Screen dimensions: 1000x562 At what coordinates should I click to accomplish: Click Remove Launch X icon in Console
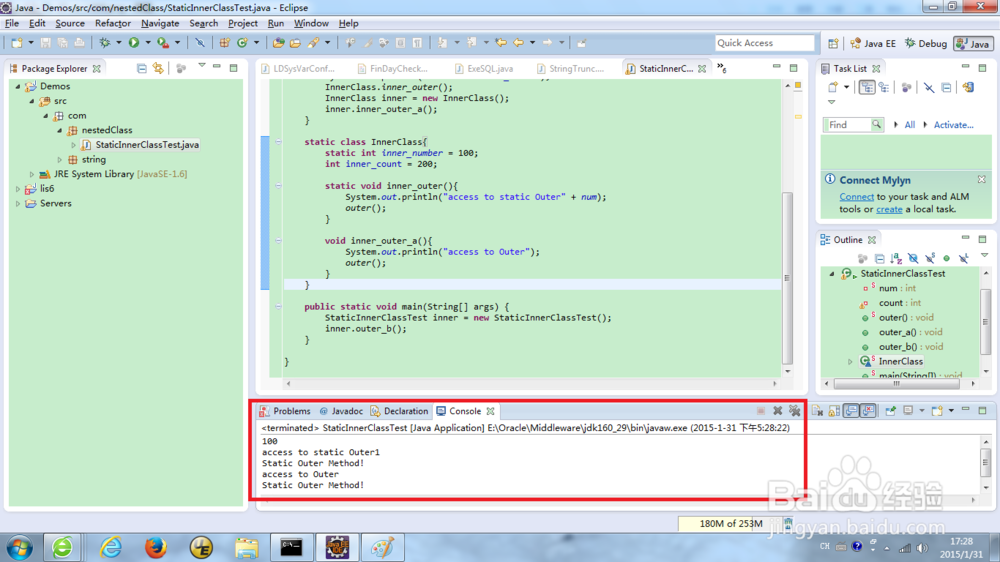[777, 411]
